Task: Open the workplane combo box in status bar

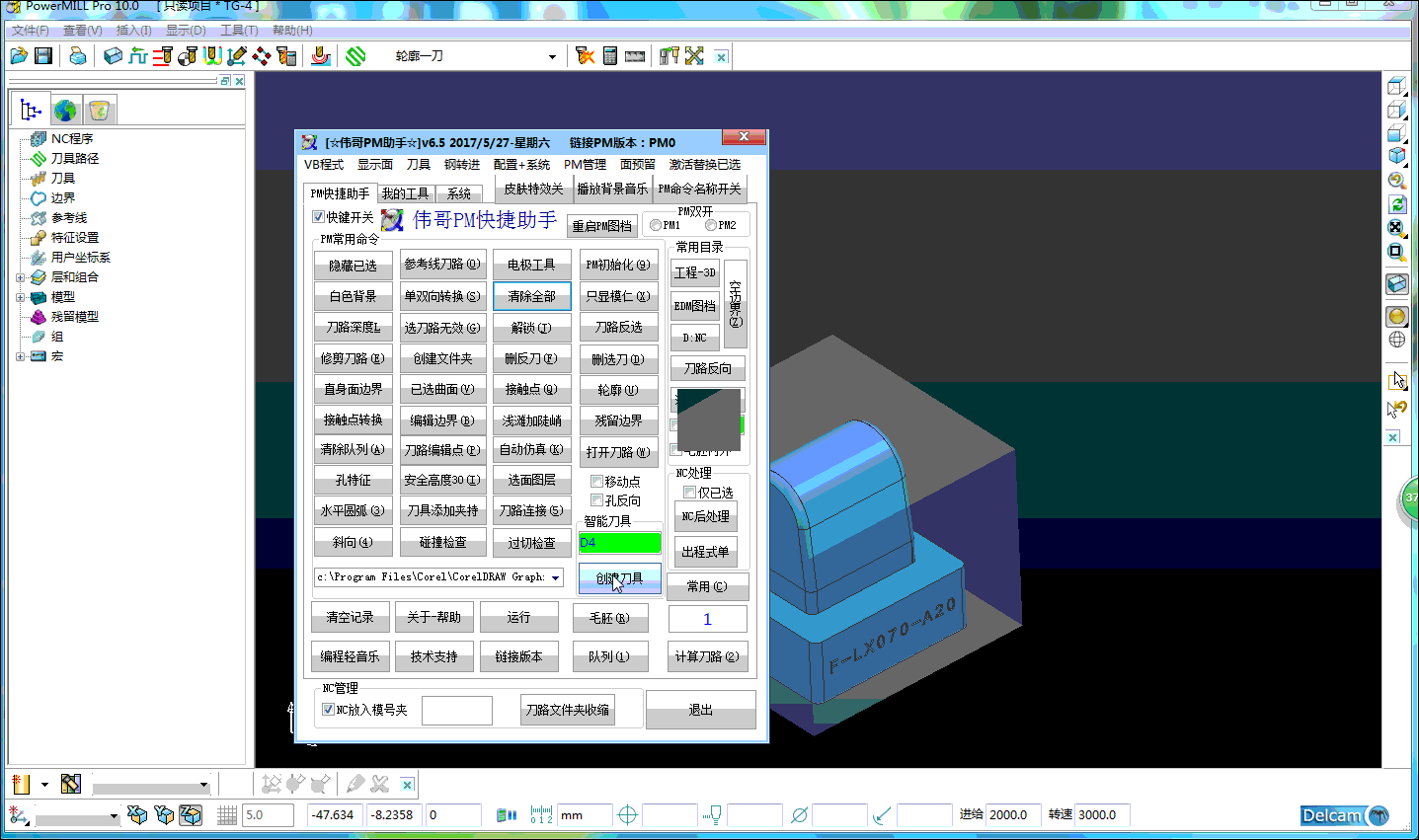Action: click(77, 816)
